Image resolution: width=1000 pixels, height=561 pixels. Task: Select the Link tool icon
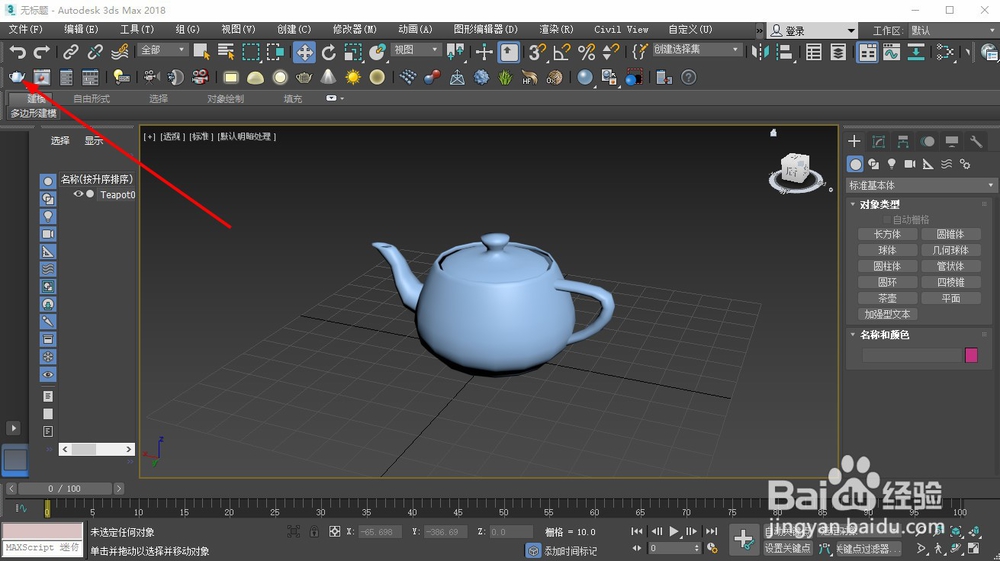click(71, 52)
